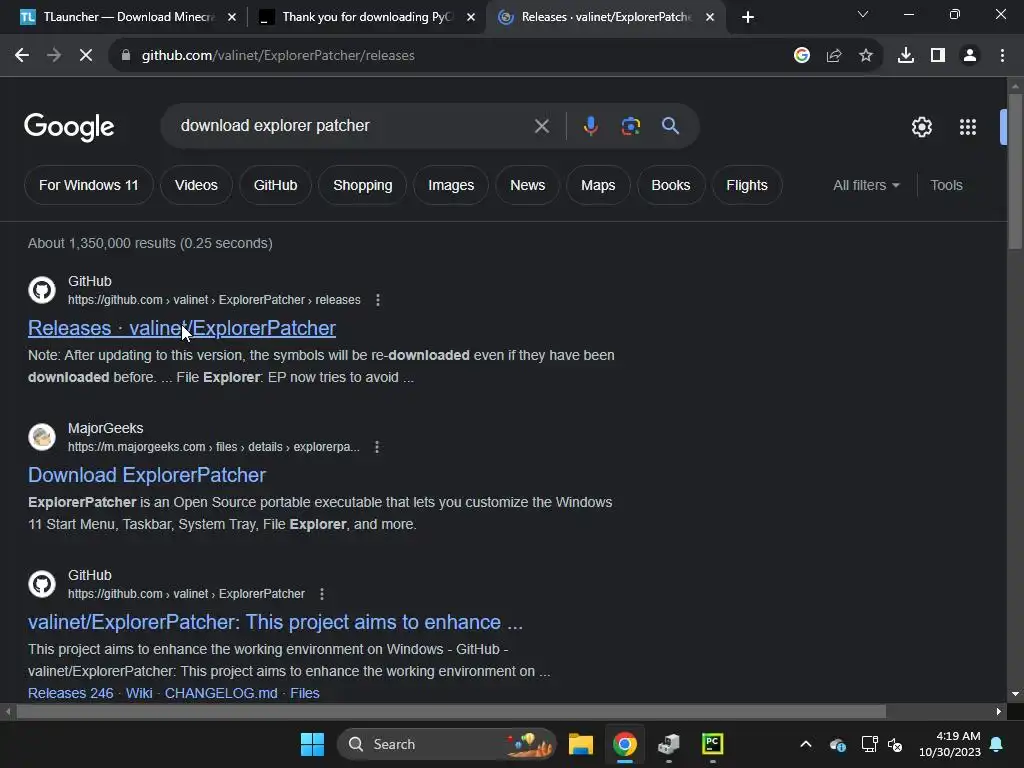1024x768 pixels.
Task: Open the volume muted tray icon
Action: tap(895, 744)
